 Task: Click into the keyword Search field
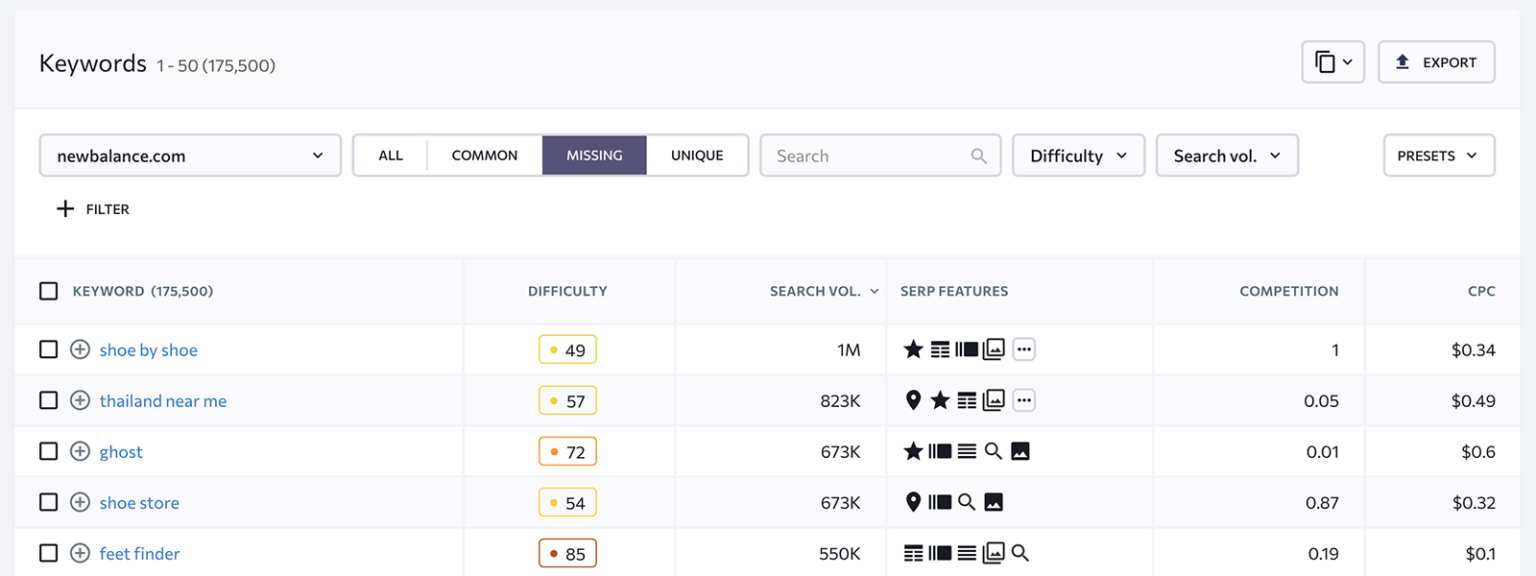point(865,156)
